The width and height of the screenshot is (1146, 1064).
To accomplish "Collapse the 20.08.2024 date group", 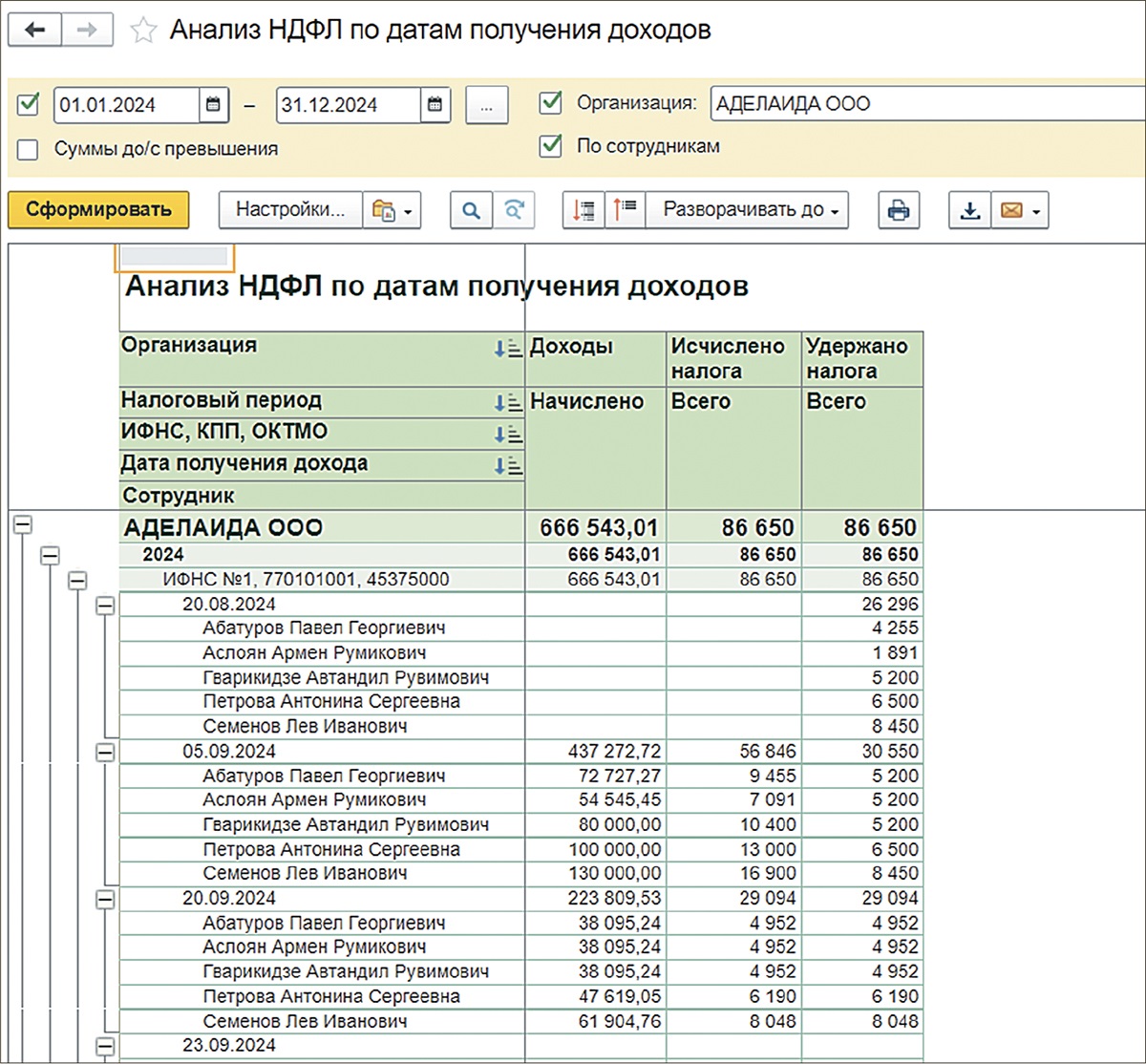I will tap(105, 605).
